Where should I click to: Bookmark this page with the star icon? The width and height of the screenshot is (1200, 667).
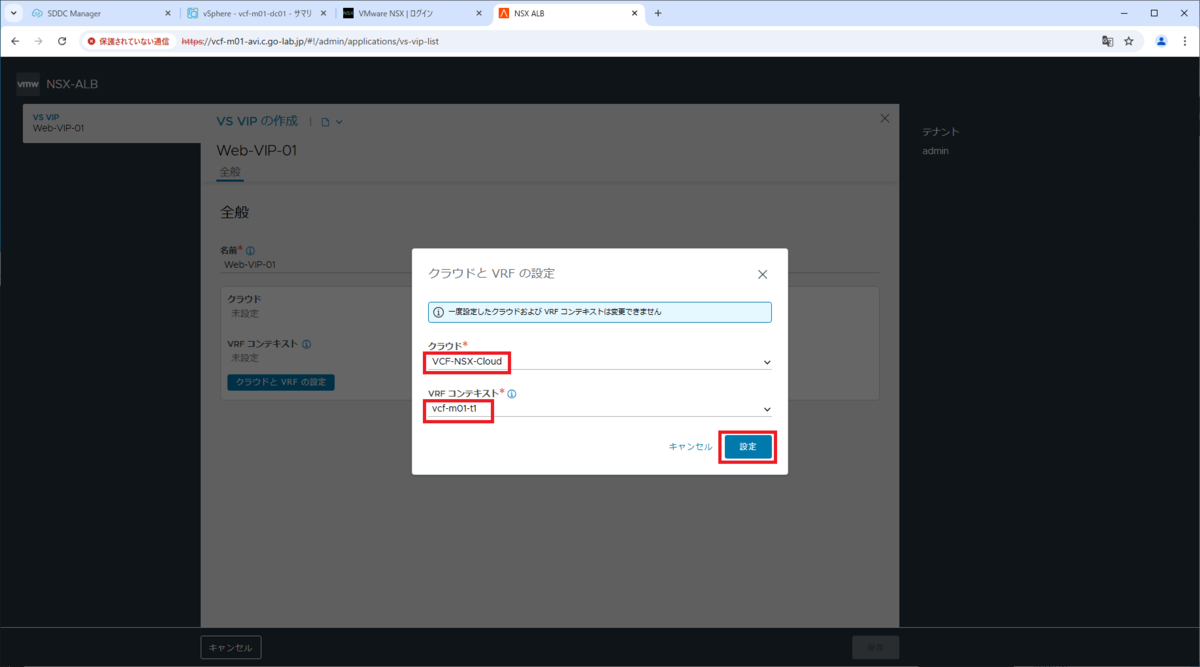point(1129,41)
